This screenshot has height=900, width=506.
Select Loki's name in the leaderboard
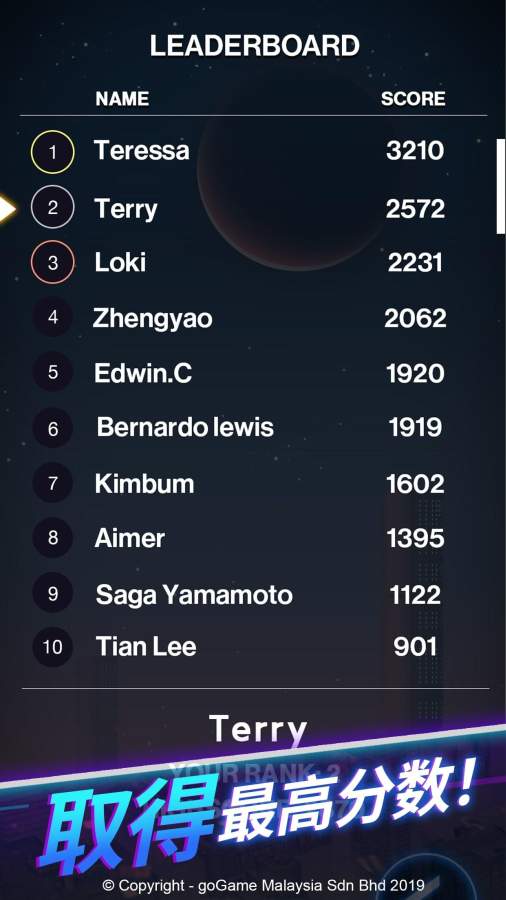tap(120, 263)
